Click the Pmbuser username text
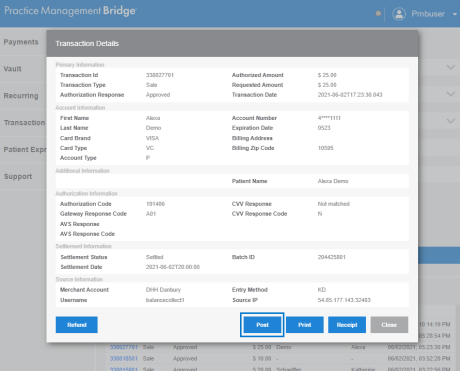This screenshot has height=371, width=460. pos(428,14)
